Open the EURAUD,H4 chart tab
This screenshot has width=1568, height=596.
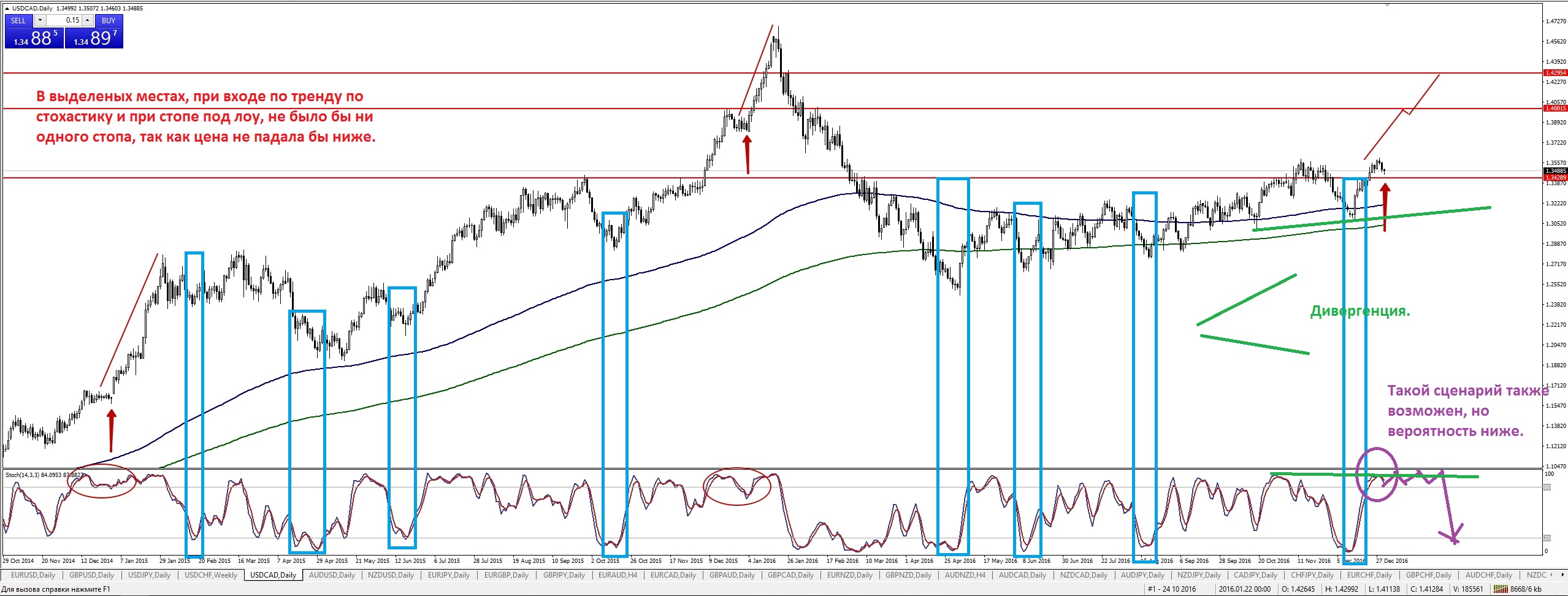[618, 575]
